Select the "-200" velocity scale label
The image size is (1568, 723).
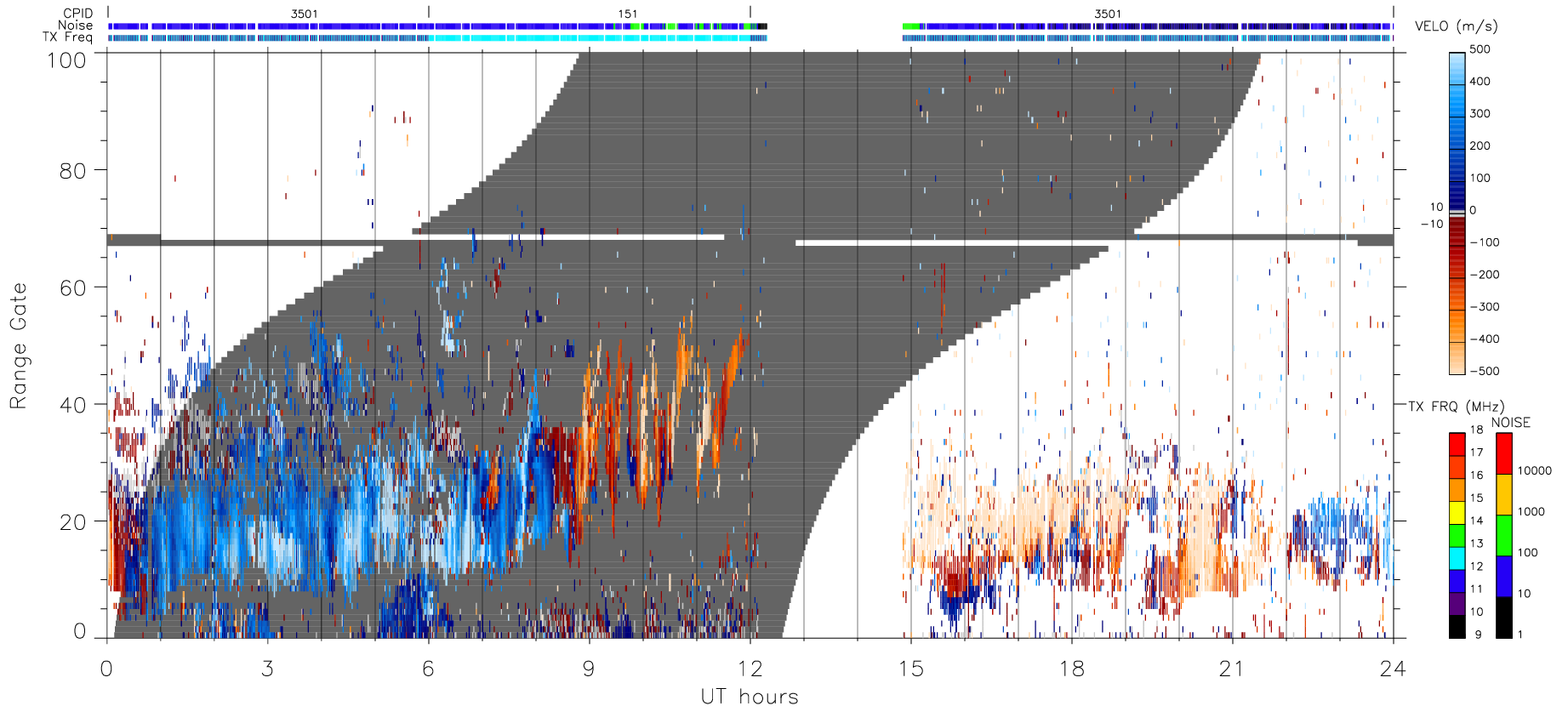(x=1485, y=275)
